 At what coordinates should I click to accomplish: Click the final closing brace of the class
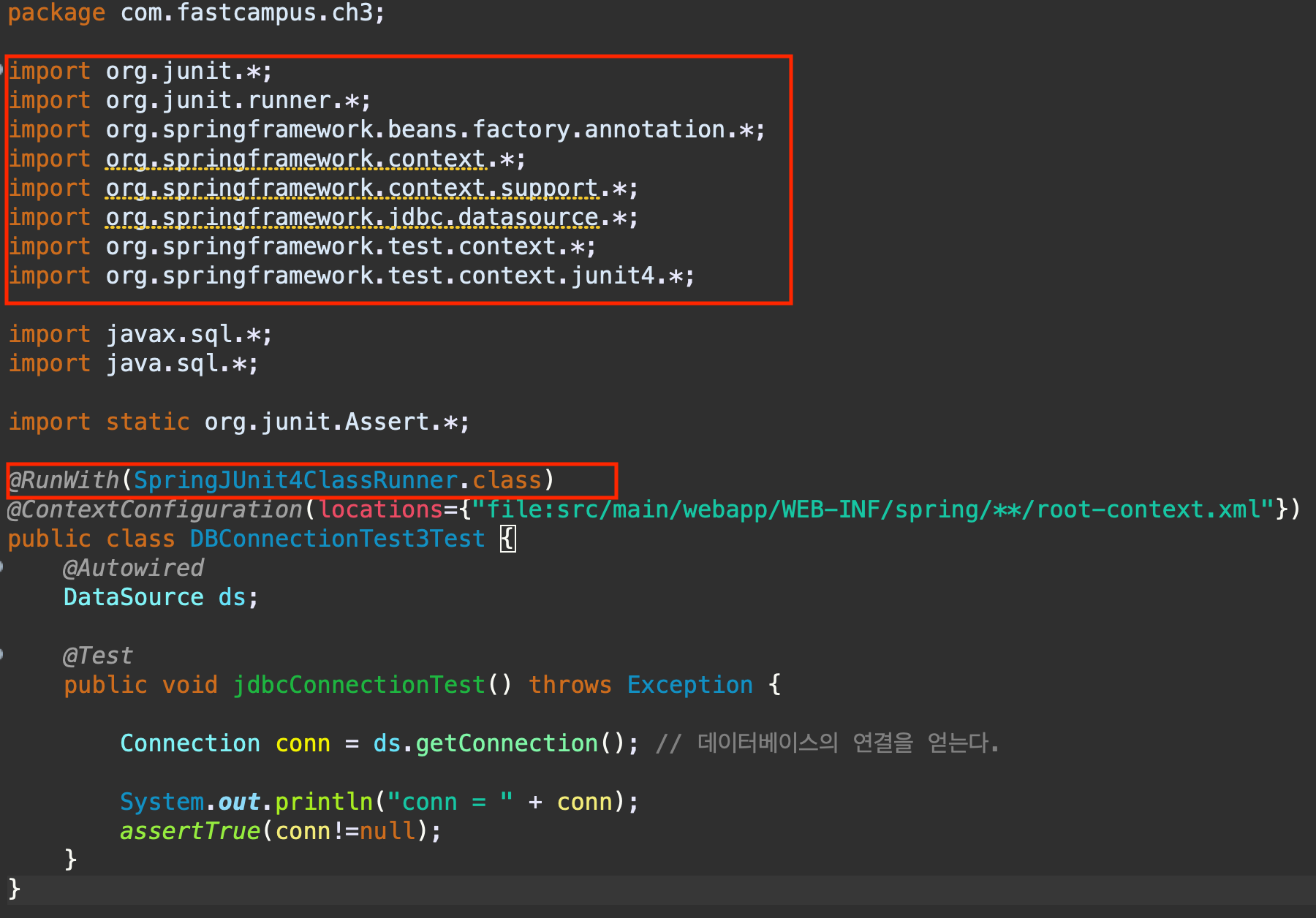[x=14, y=889]
